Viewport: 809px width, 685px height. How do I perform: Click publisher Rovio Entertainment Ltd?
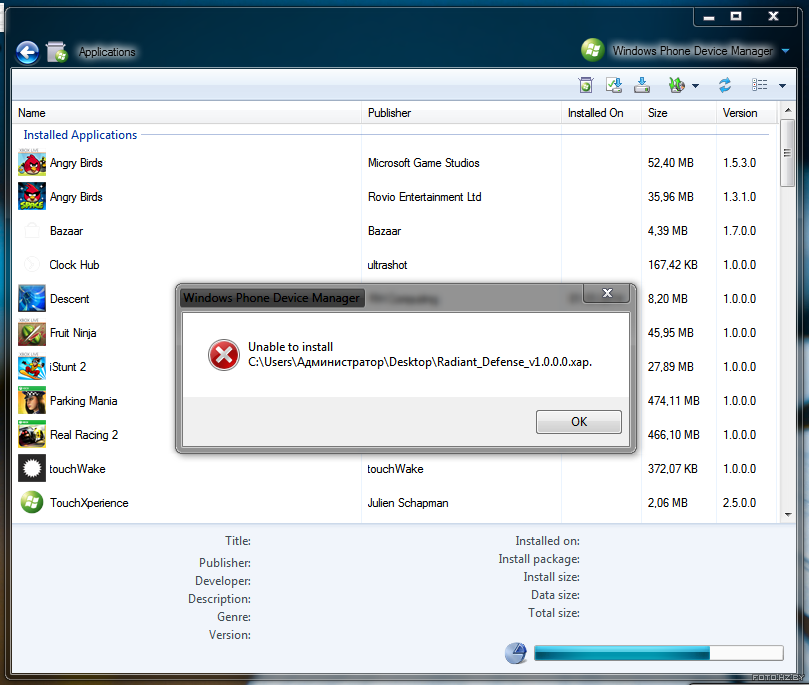[x=425, y=197]
